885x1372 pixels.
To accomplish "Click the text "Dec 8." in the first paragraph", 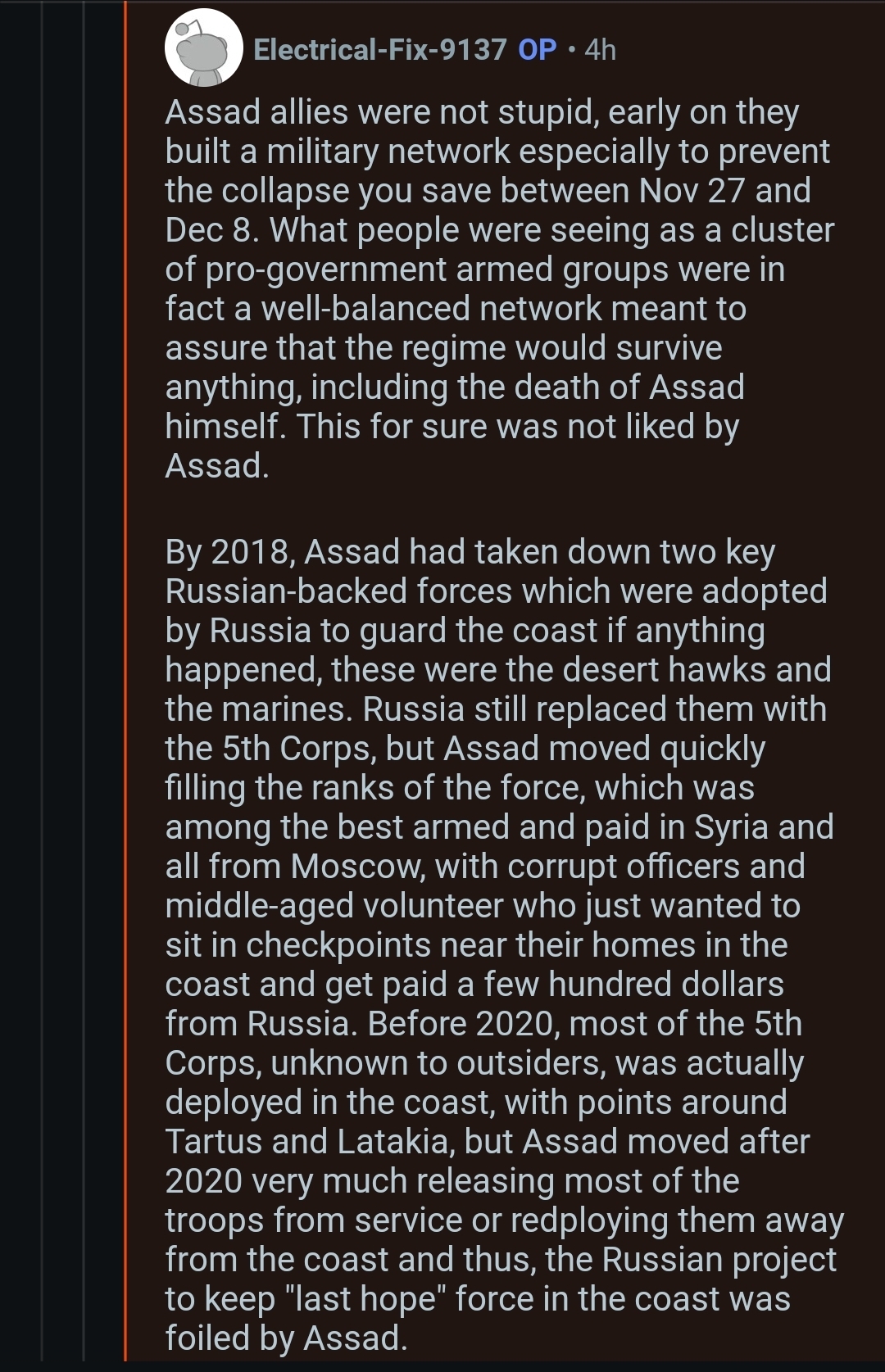I will [x=213, y=230].
